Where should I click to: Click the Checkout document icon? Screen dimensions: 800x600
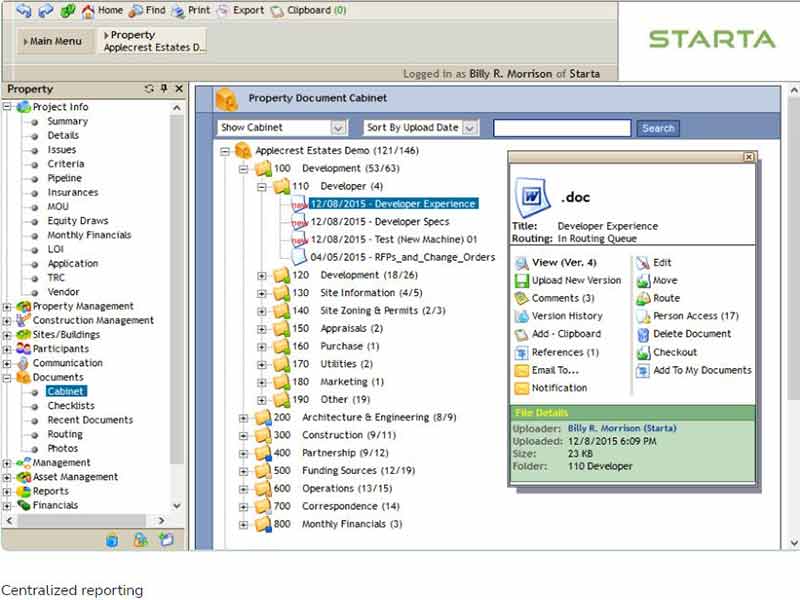coord(644,352)
